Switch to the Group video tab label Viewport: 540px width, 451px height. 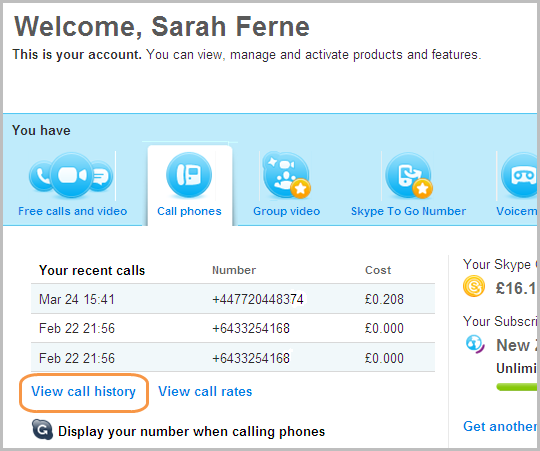click(287, 211)
